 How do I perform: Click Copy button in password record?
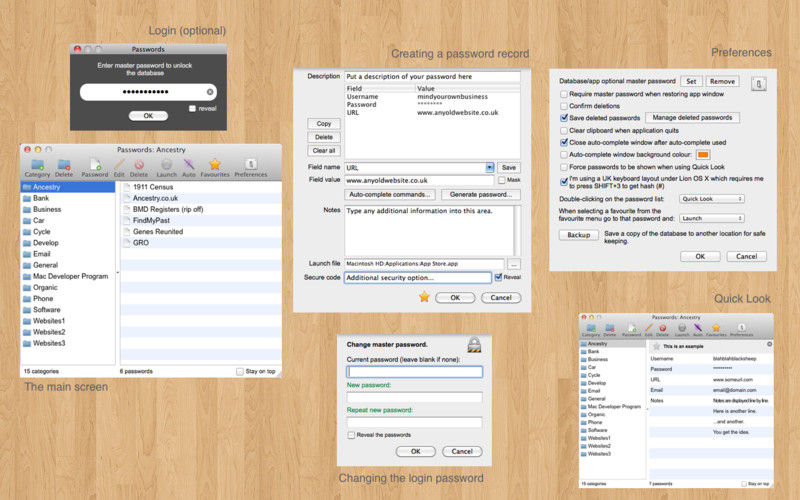pos(324,123)
